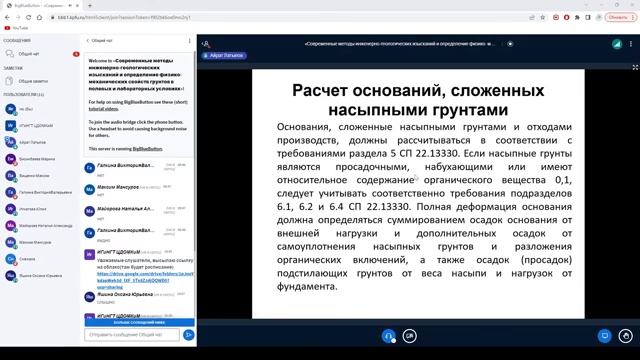Toggle the browser side panel icon
The height and width of the screenshot is (360, 640).
(588, 18)
